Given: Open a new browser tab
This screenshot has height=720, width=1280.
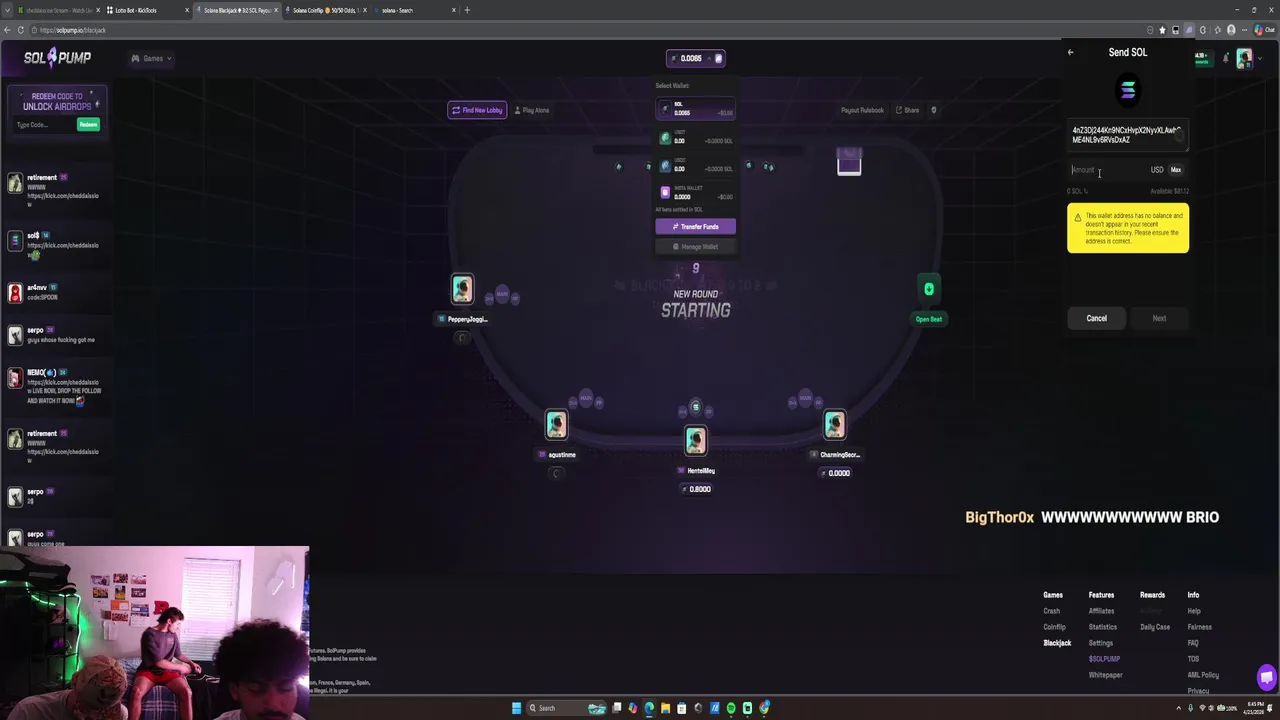Looking at the screenshot, I should pyautogui.click(x=466, y=10).
